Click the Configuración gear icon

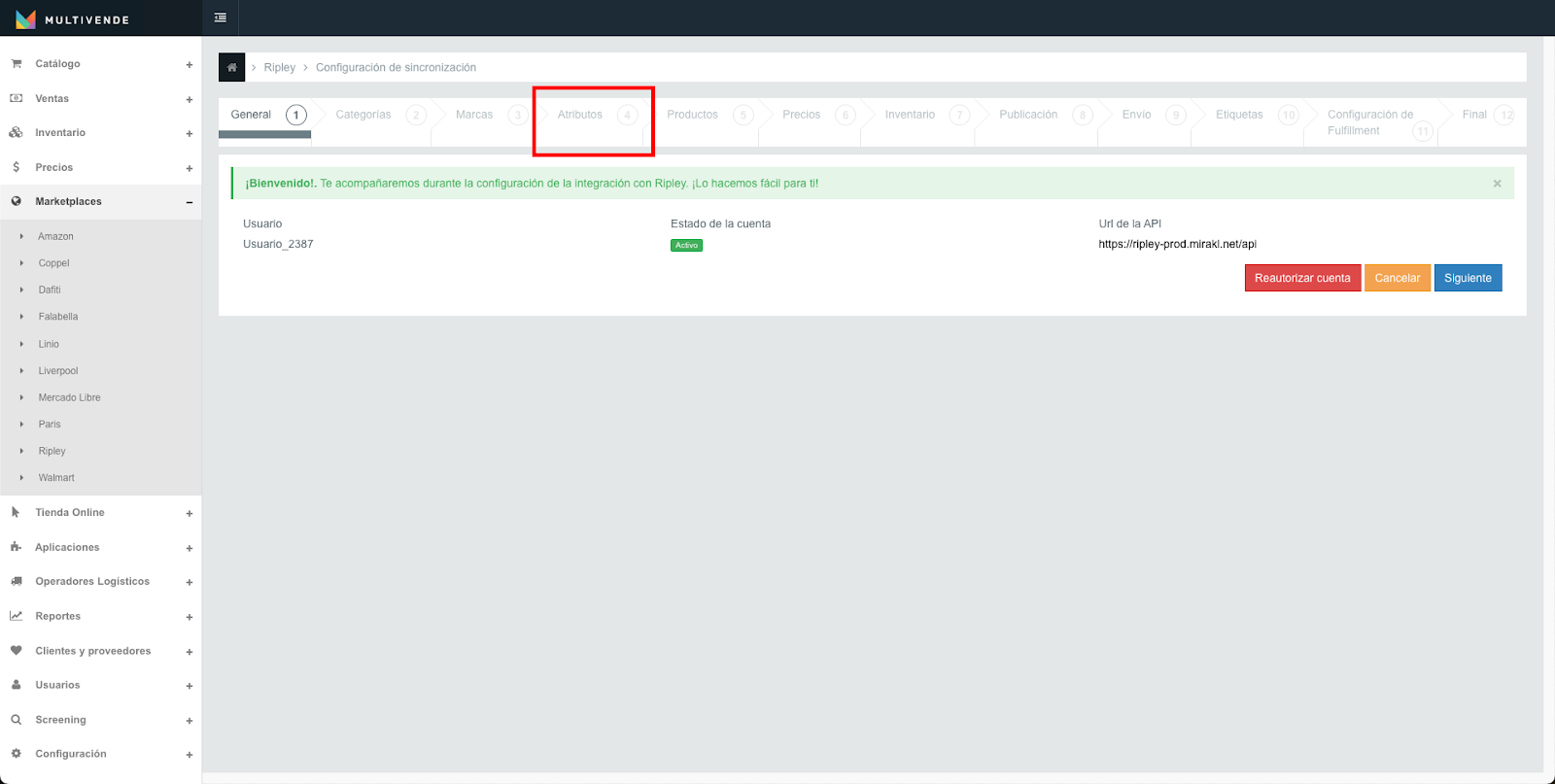[x=16, y=754]
